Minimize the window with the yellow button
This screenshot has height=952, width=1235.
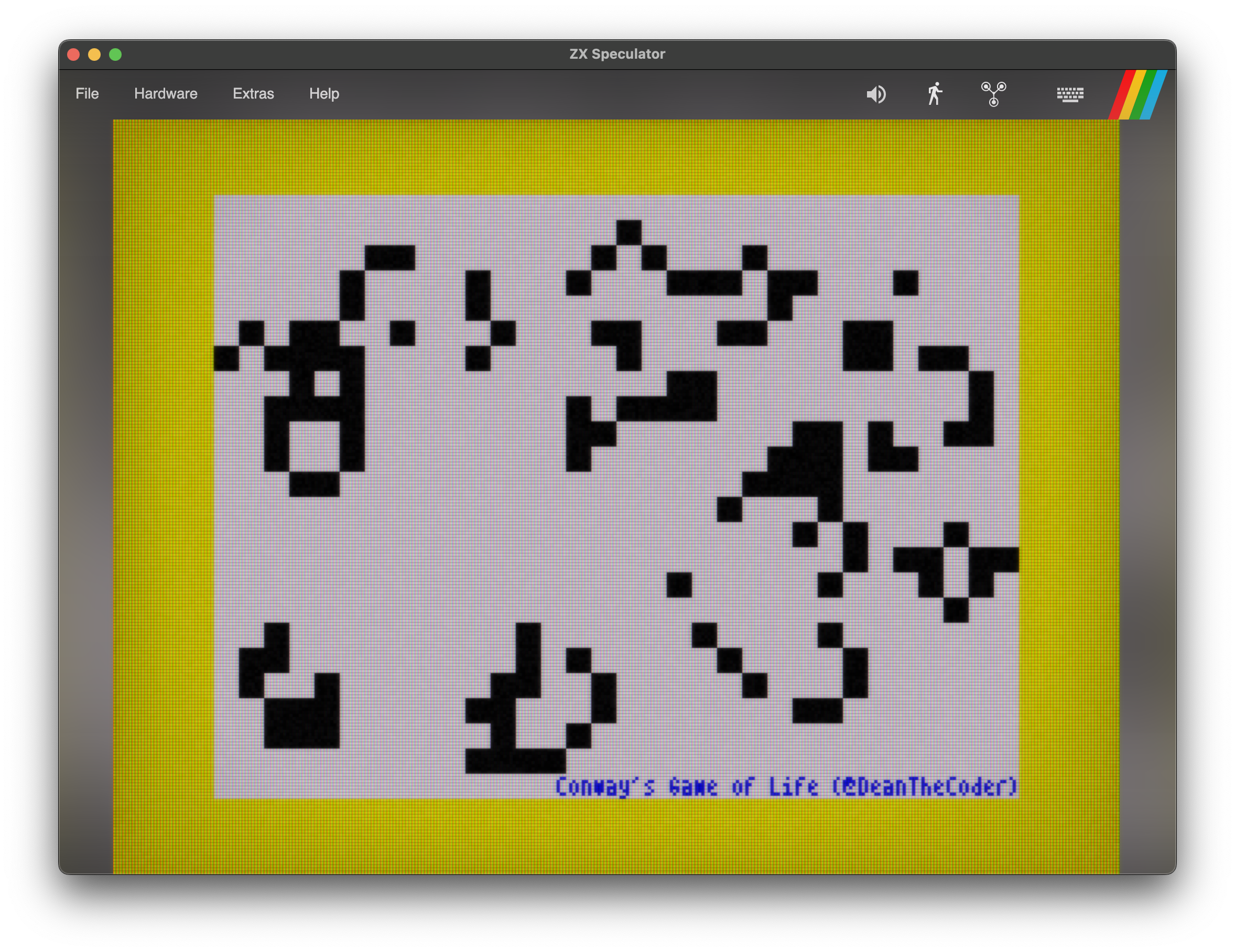click(94, 55)
